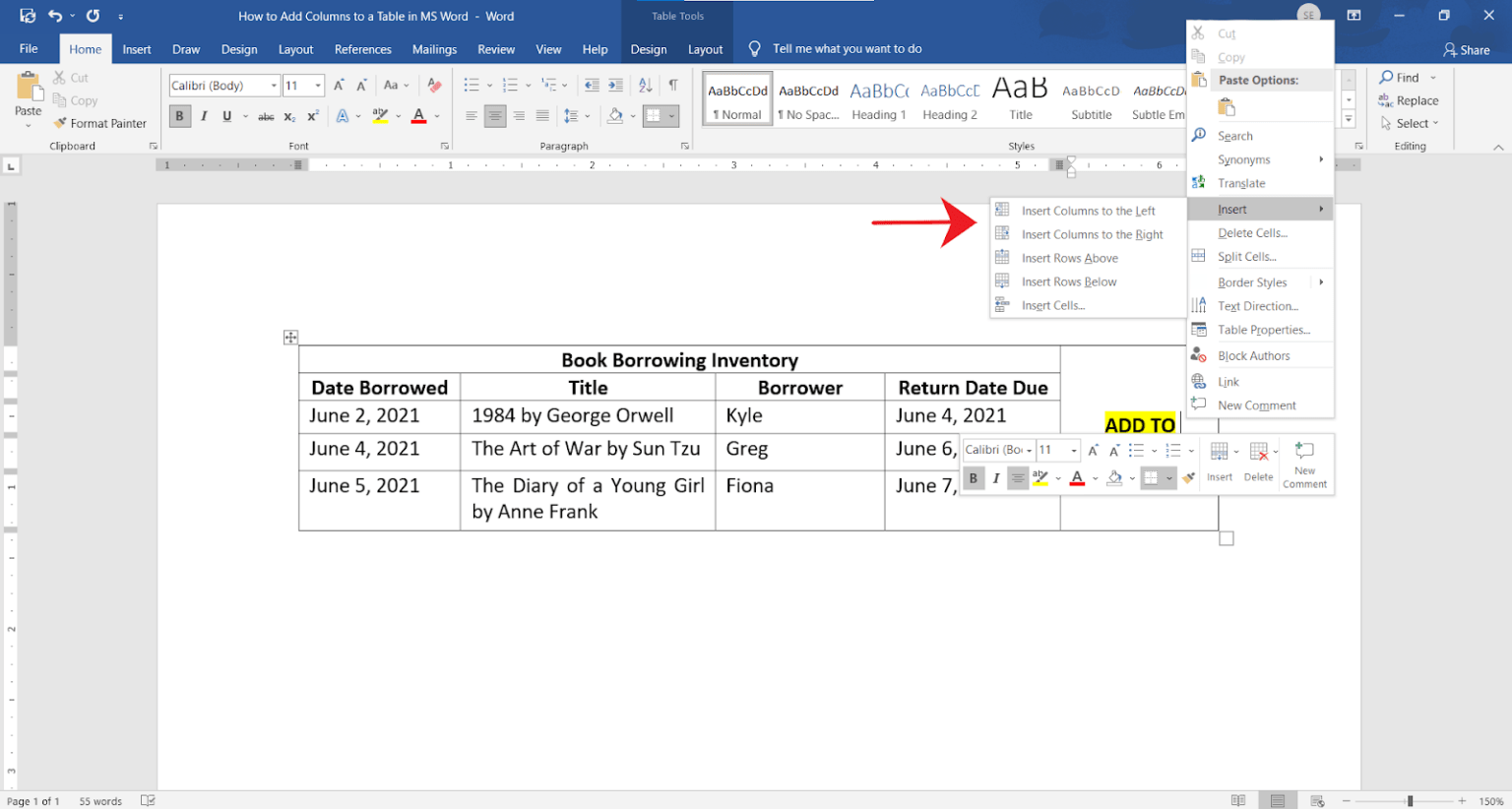
Task: Toggle Show/Hide paragraph marks
Action: point(673,86)
